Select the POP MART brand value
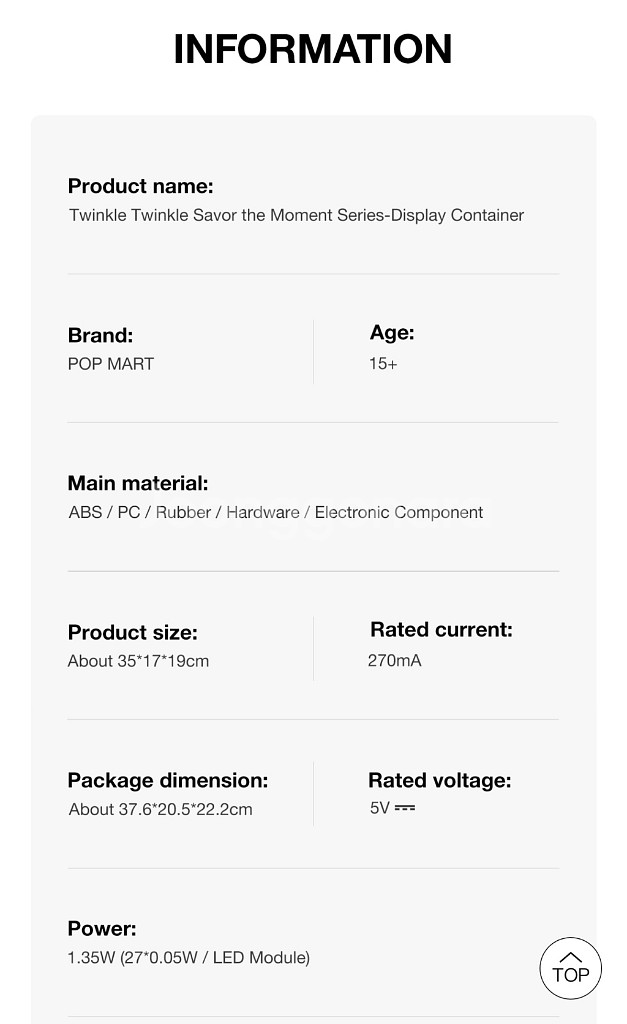The image size is (627, 1024). [x=111, y=364]
